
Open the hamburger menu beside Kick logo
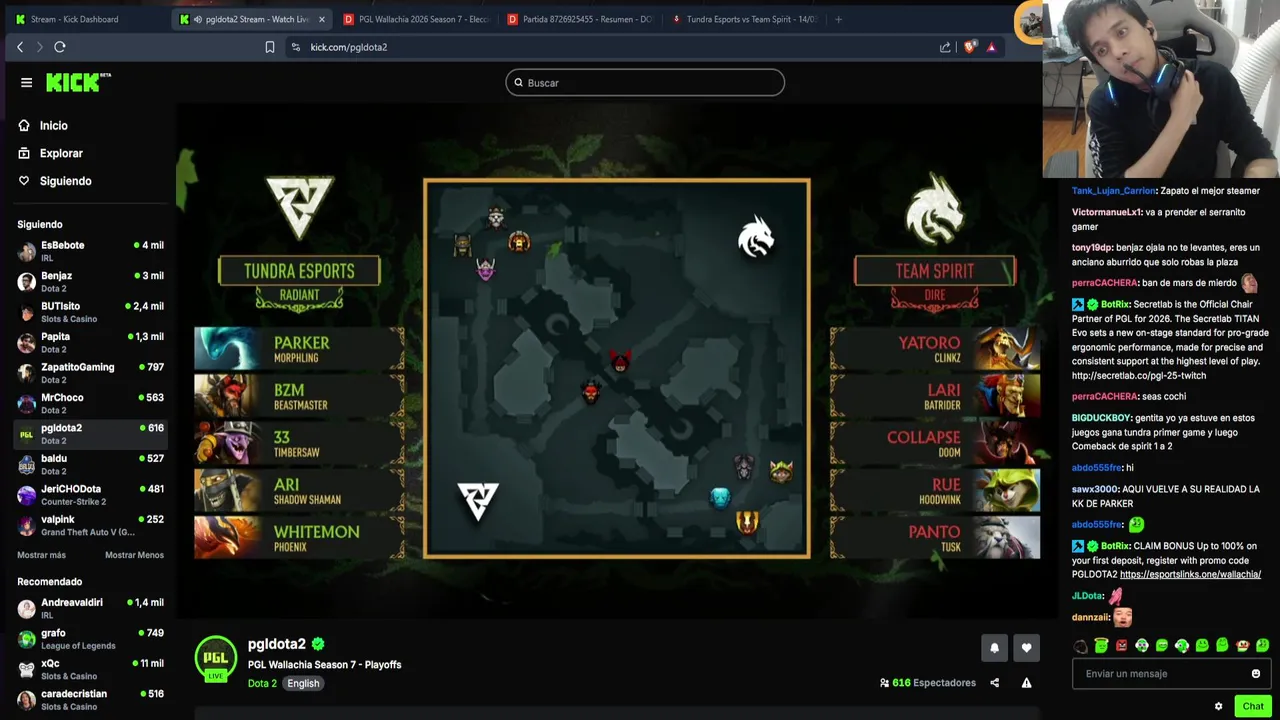[26, 83]
